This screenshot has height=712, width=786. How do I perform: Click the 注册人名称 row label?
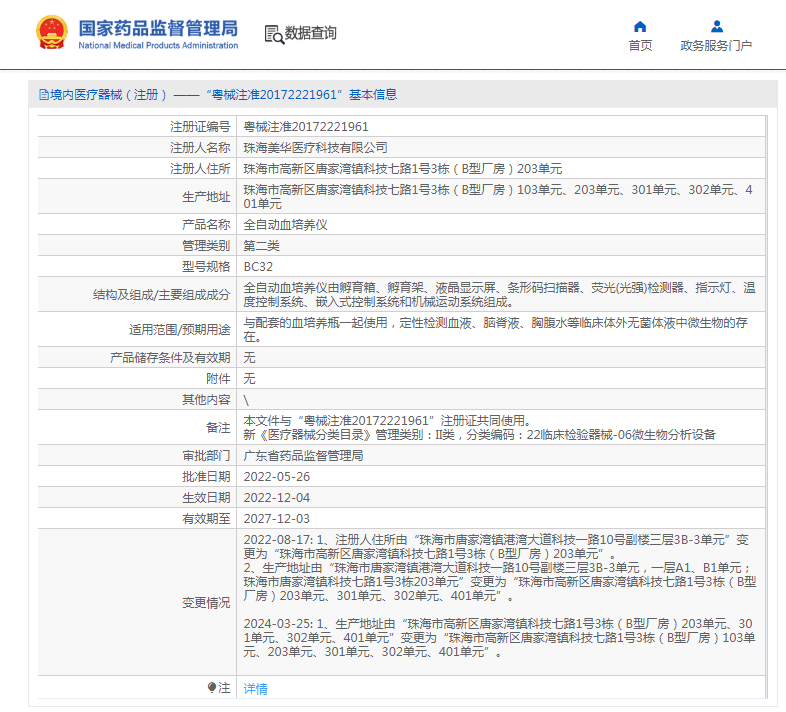point(200,148)
